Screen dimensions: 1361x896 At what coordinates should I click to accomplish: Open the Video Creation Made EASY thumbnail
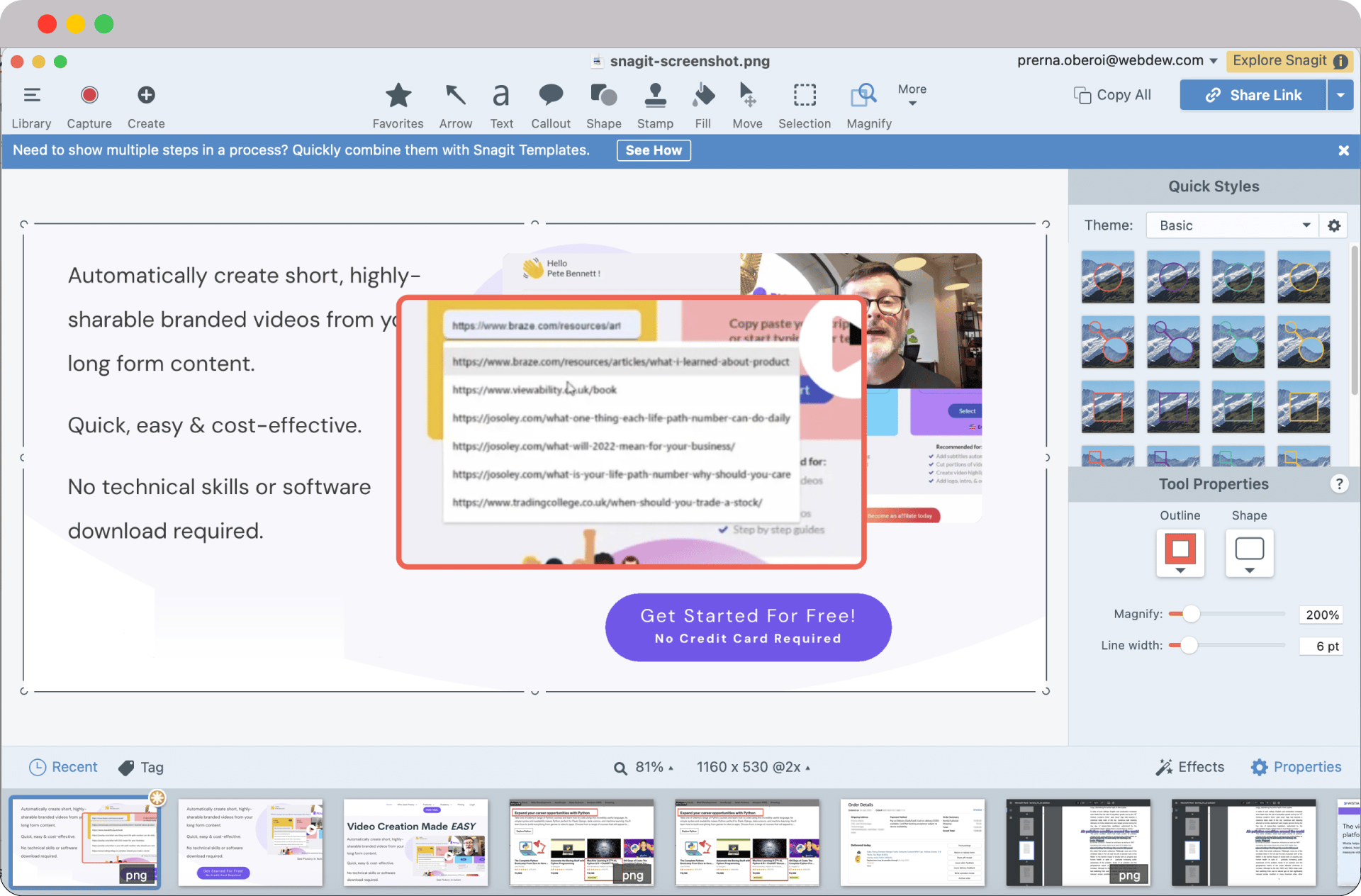point(416,842)
